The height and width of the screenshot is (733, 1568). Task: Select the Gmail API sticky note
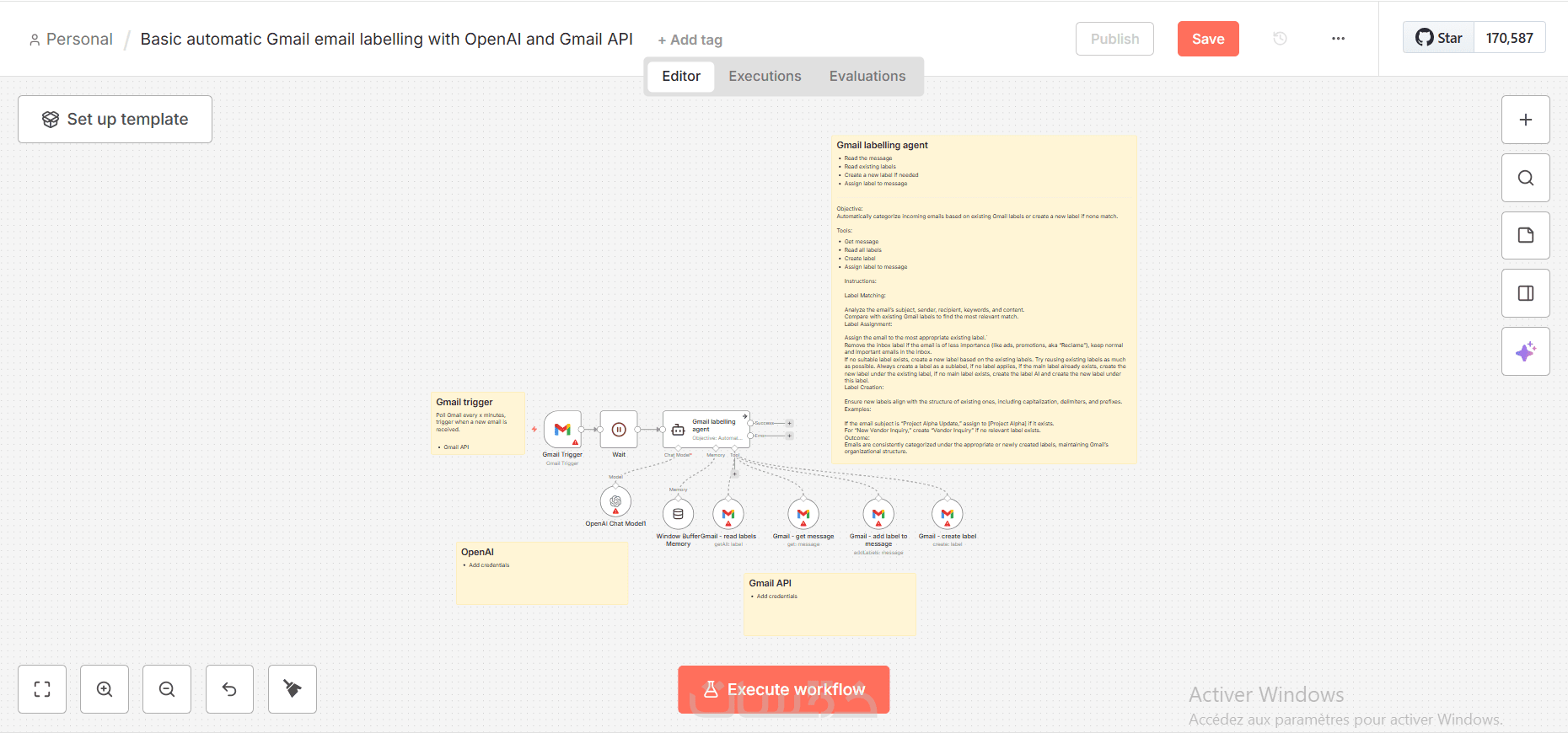point(830,604)
